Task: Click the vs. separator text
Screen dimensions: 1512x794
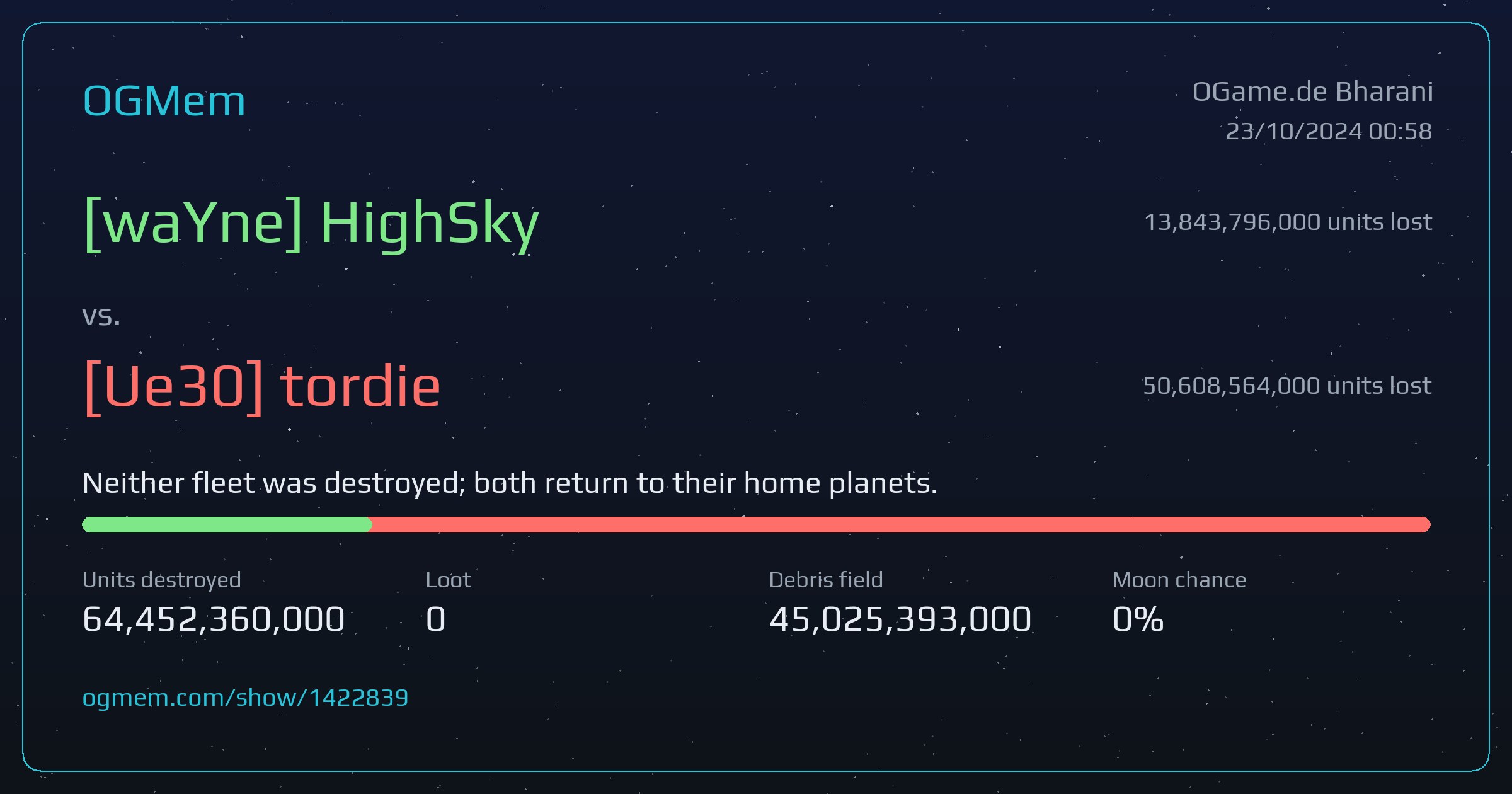Action: [x=101, y=316]
